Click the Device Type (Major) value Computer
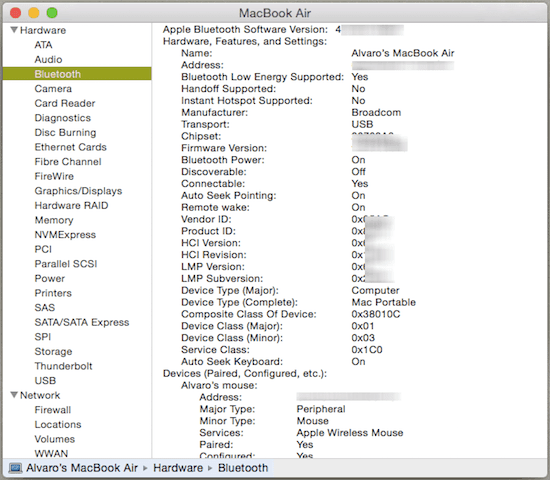Viewport: 550px width, 480px height. pyautogui.click(x=375, y=291)
